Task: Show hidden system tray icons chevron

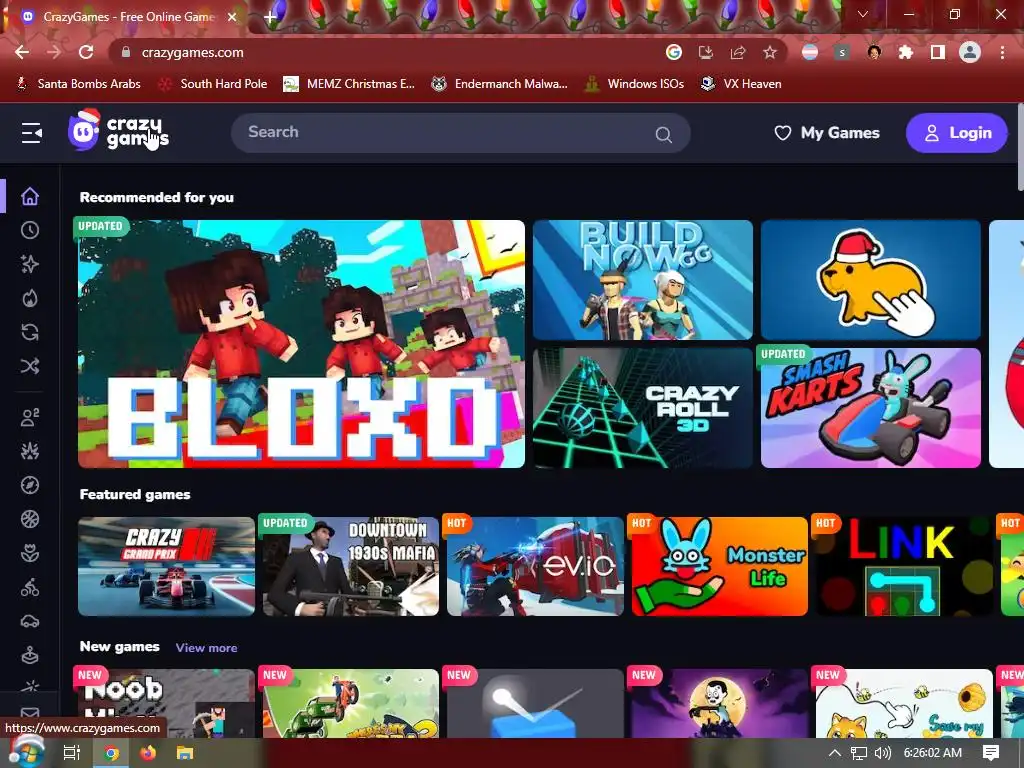Action: (835, 753)
